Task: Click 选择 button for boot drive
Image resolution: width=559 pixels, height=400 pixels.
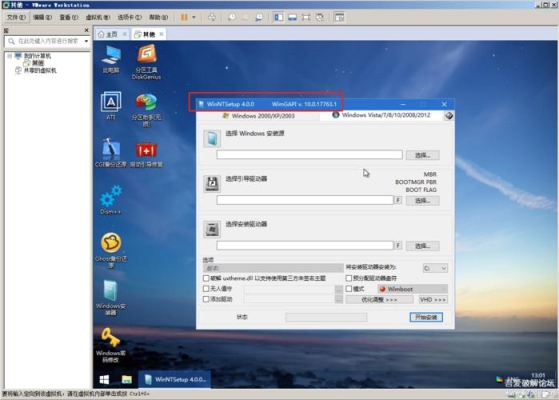Action: (422, 200)
